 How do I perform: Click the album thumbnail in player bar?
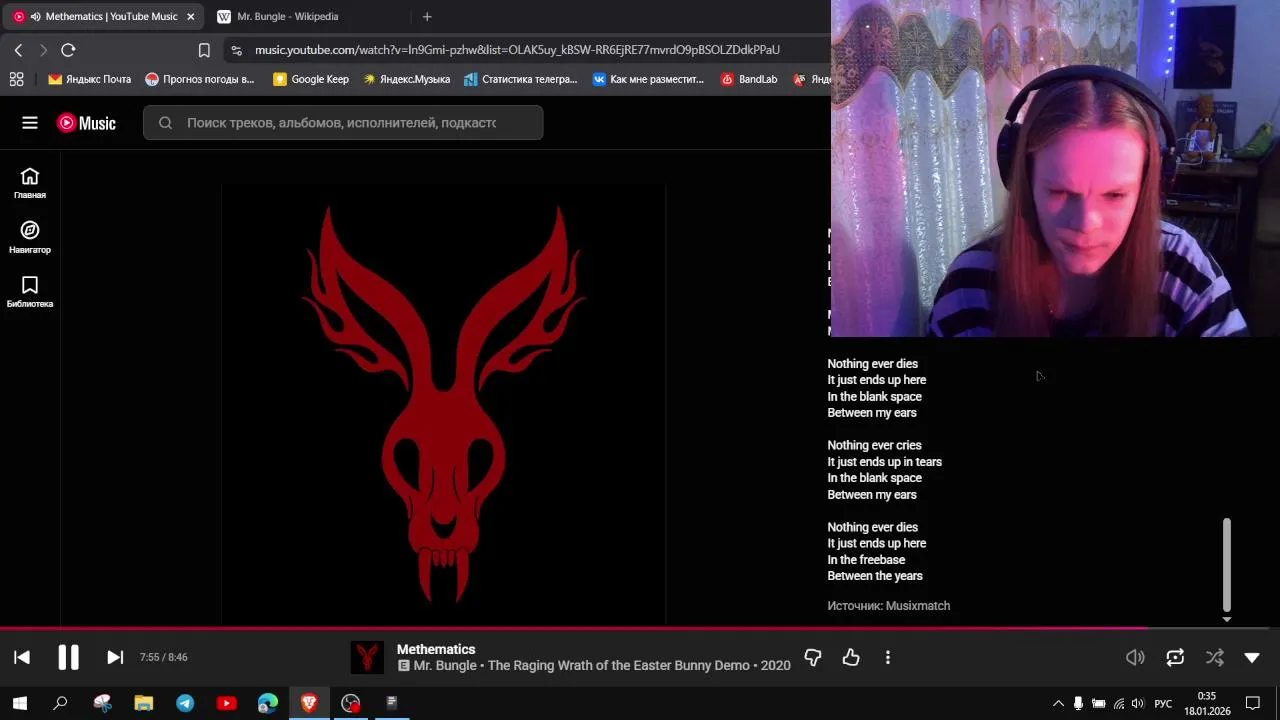pyautogui.click(x=367, y=657)
